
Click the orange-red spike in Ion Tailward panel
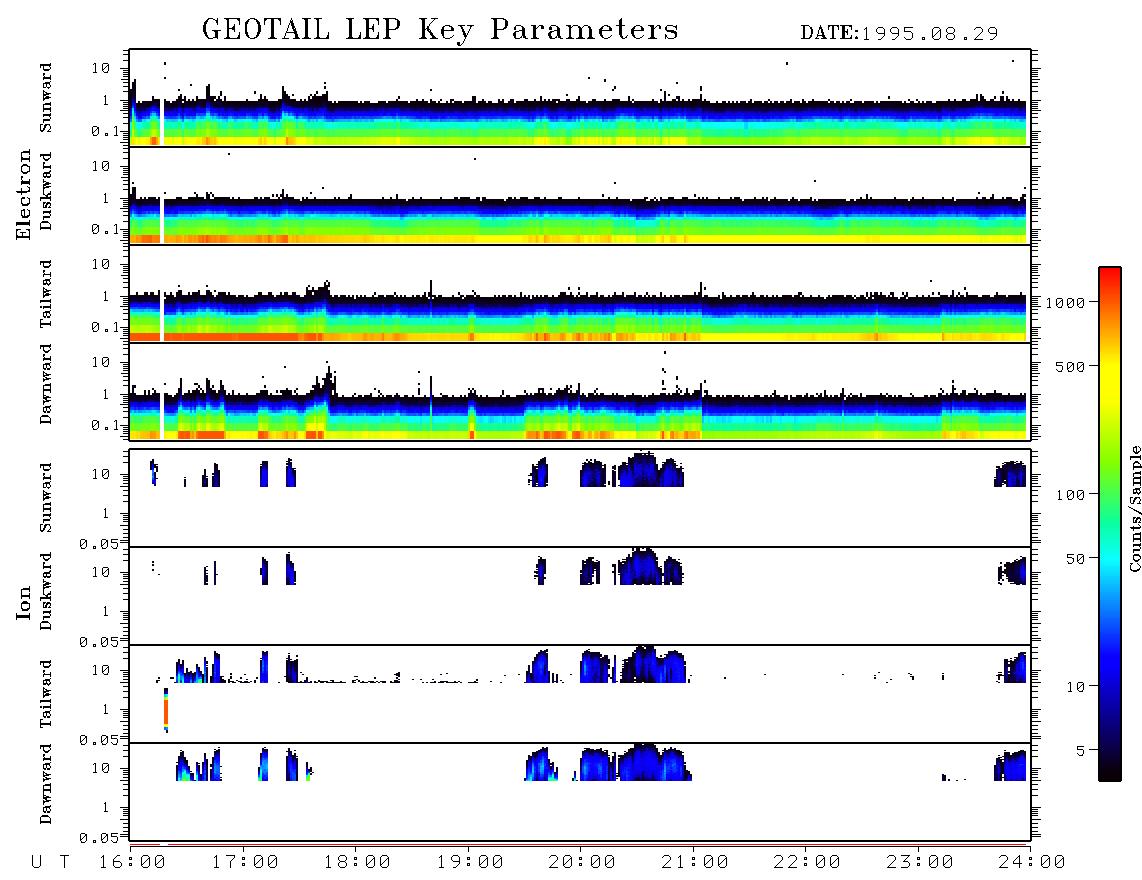tap(166, 710)
